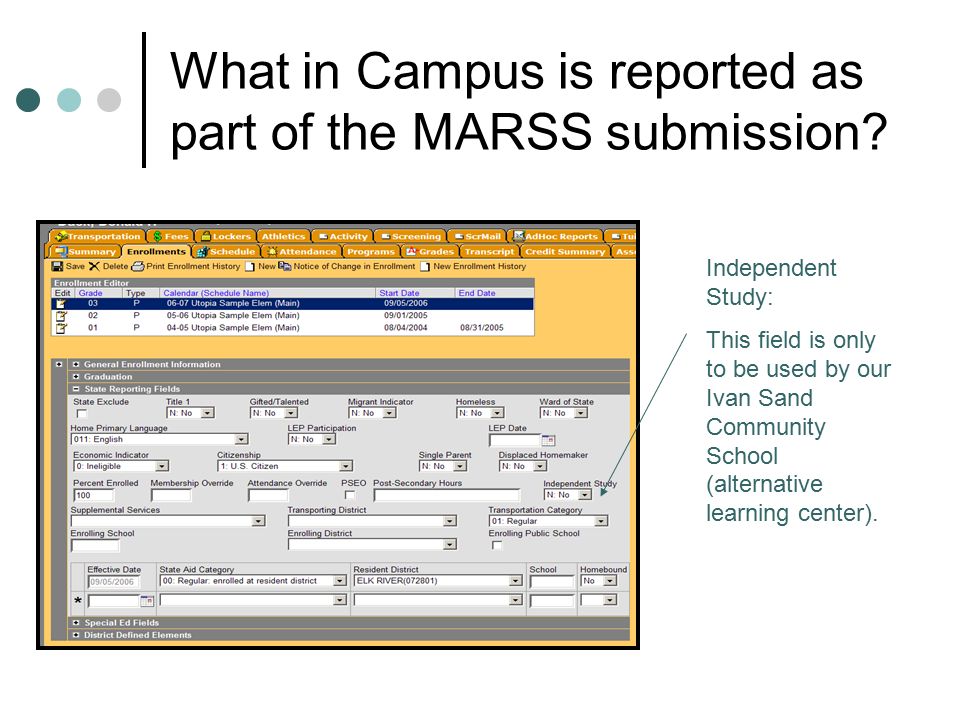The width and height of the screenshot is (960, 720).
Task: Select the Enrollments tab
Action: 156,252
